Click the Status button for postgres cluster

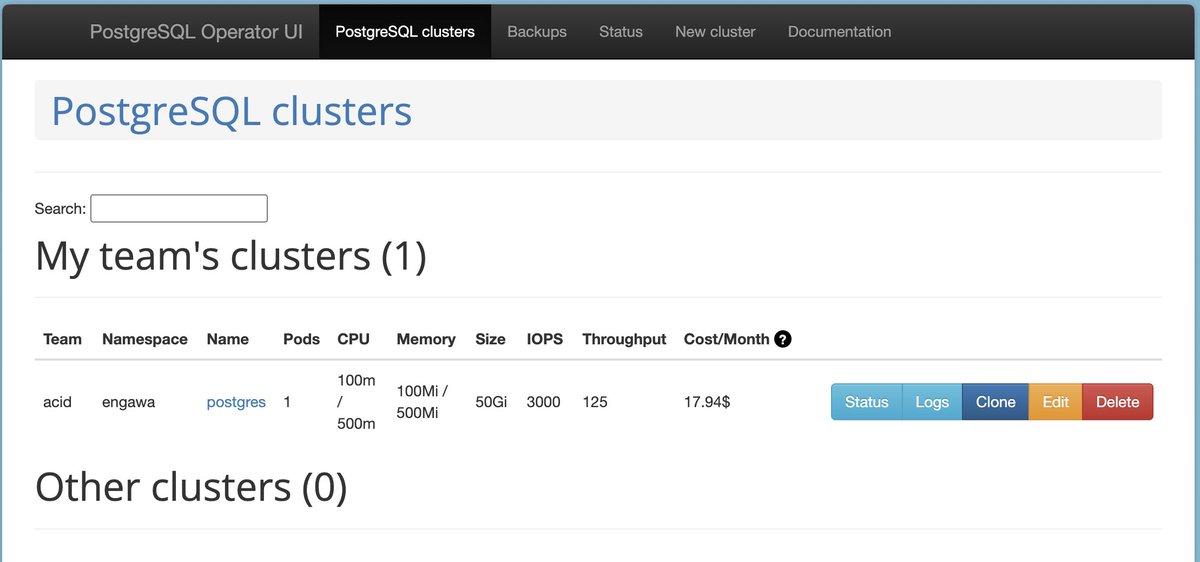tap(866, 402)
